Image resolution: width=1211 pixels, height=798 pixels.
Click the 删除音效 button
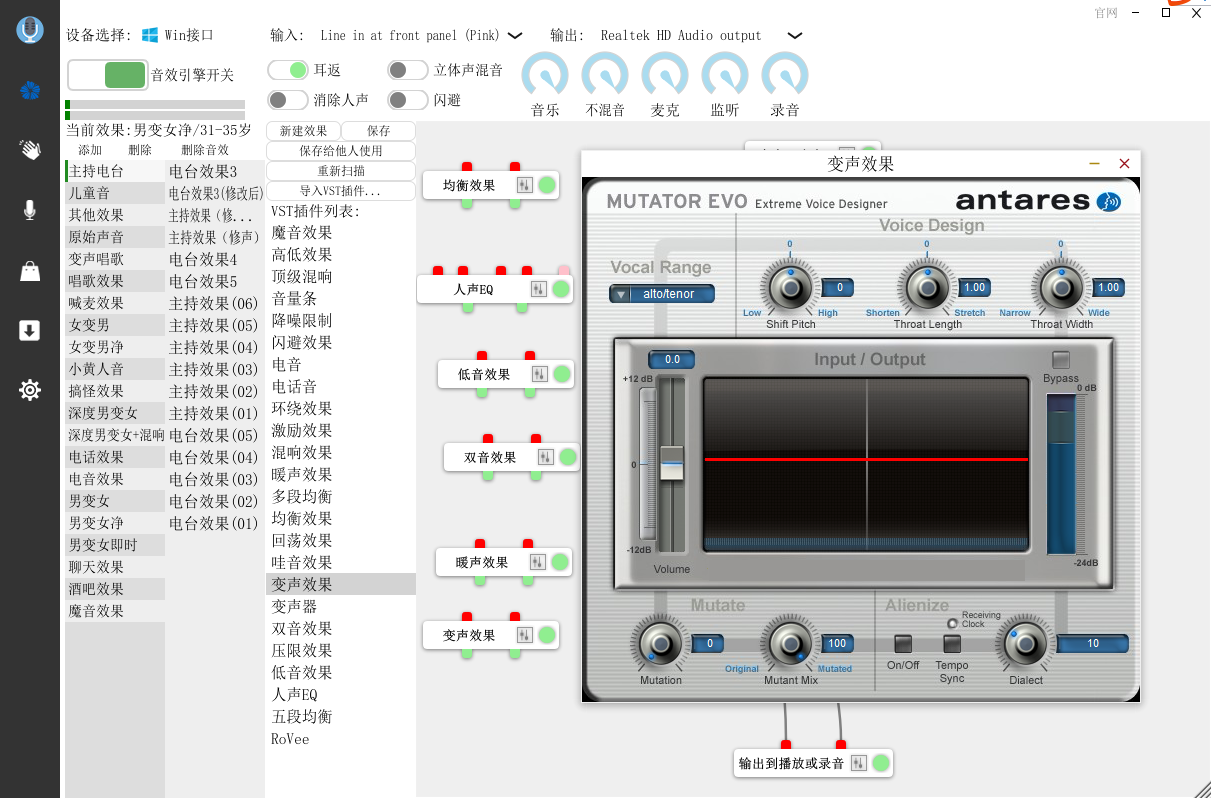click(205, 150)
